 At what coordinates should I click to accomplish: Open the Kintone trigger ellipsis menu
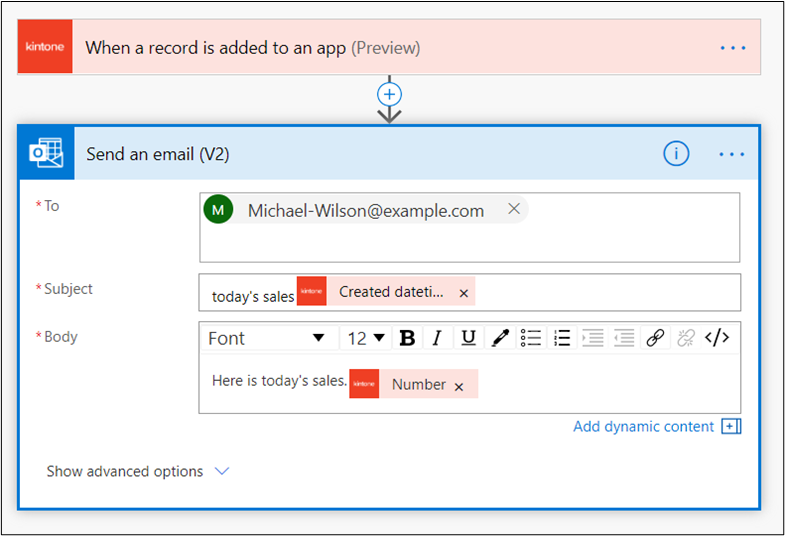pos(732,47)
